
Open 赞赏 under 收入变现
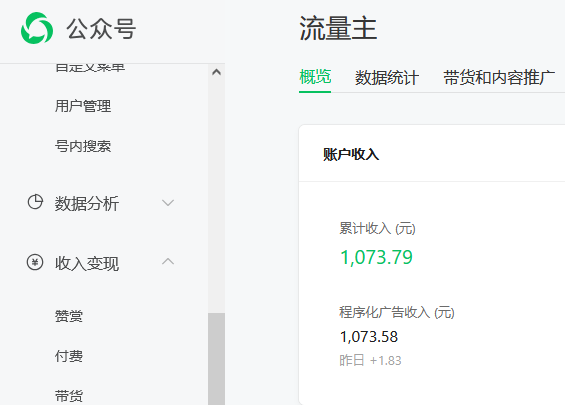[x=69, y=316]
